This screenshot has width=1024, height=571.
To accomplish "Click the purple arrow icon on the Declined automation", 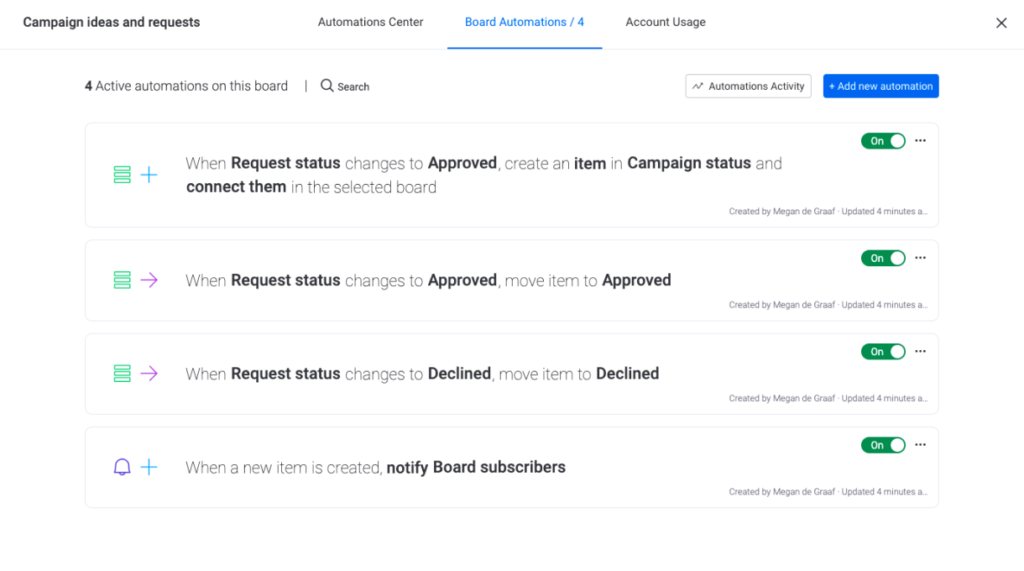I will click(149, 374).
